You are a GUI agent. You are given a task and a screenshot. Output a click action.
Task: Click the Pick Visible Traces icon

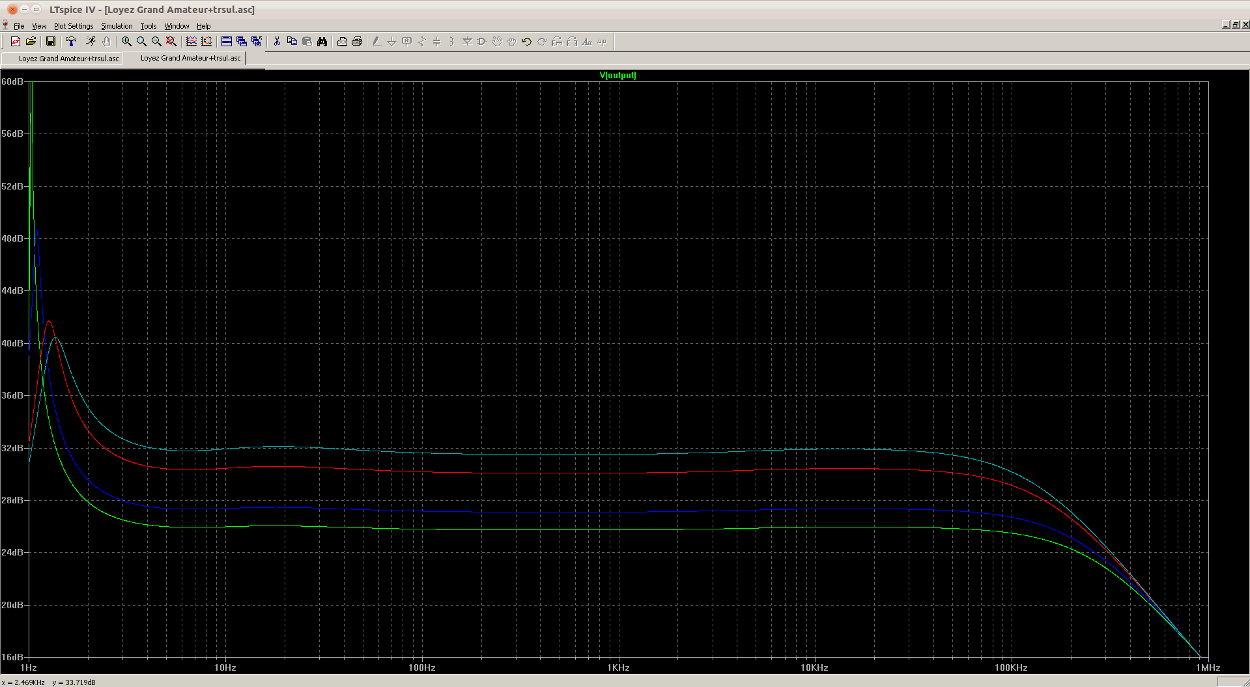coord(207,41)
